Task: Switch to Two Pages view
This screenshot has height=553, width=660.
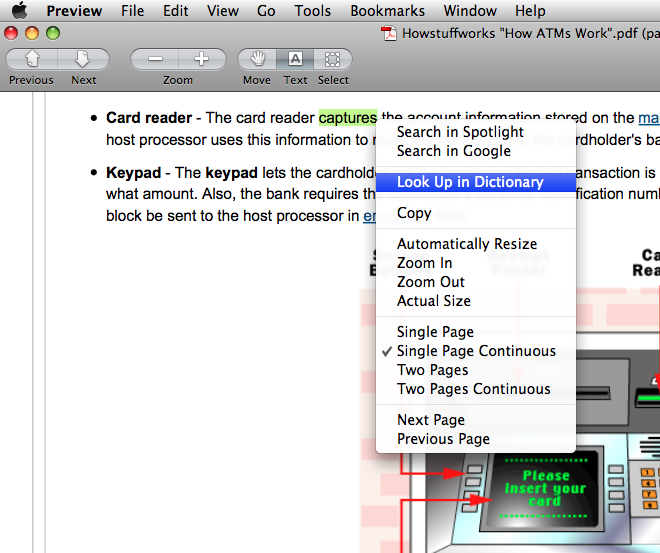Action: pyautogui.click(x=476, y=370)
